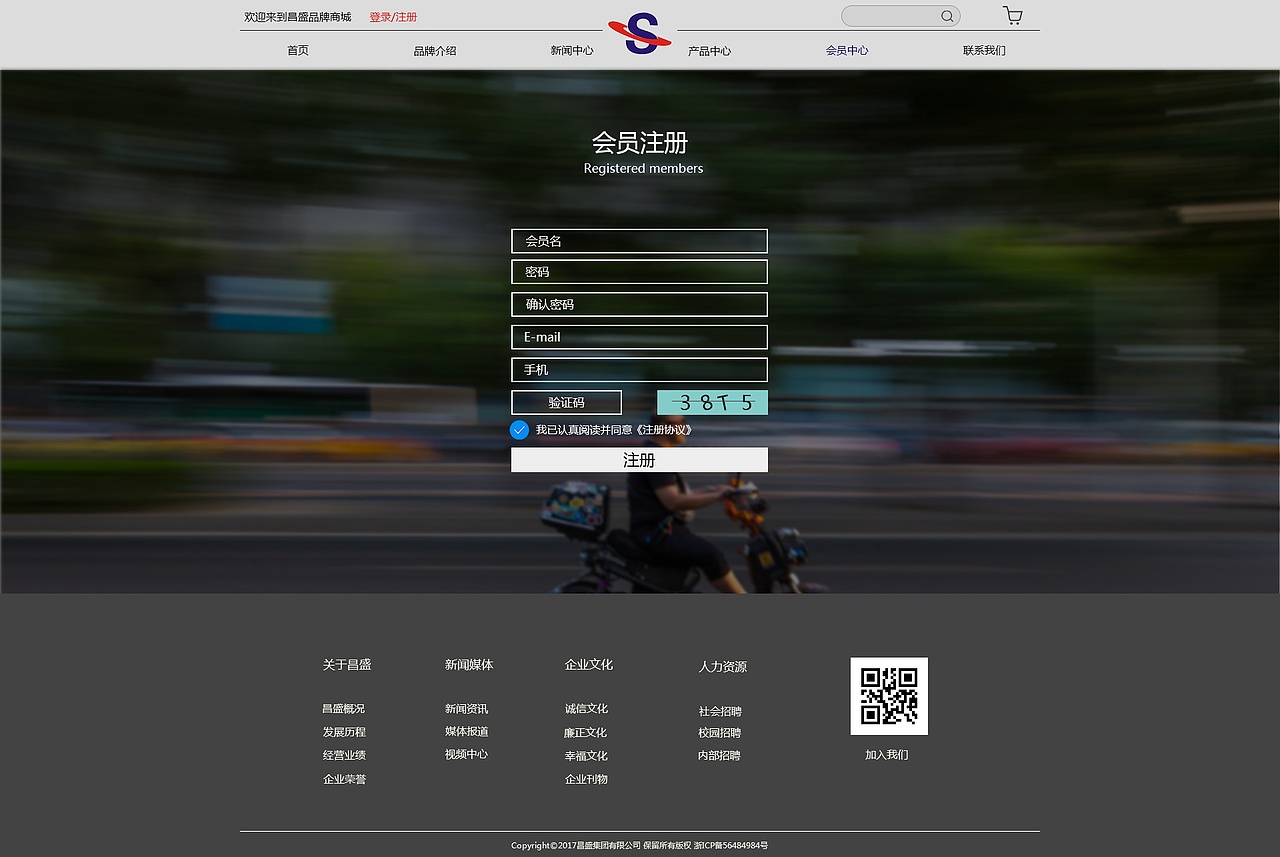
Task: Click the 会员注册 page title
Action: [640, 142]
